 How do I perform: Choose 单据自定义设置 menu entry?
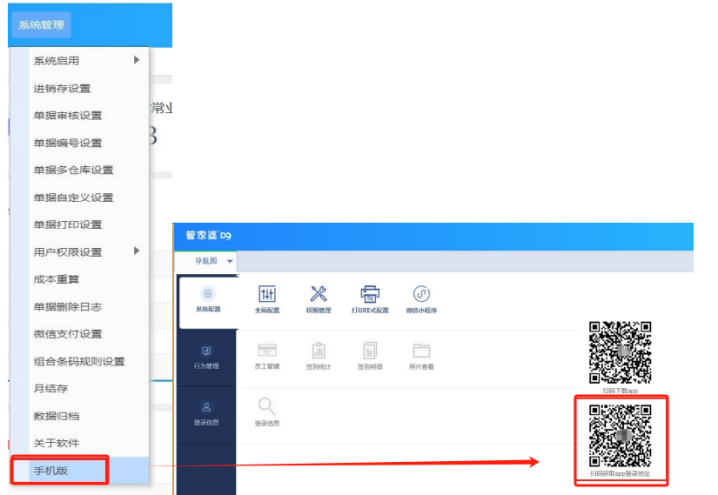tap(80, 197)
